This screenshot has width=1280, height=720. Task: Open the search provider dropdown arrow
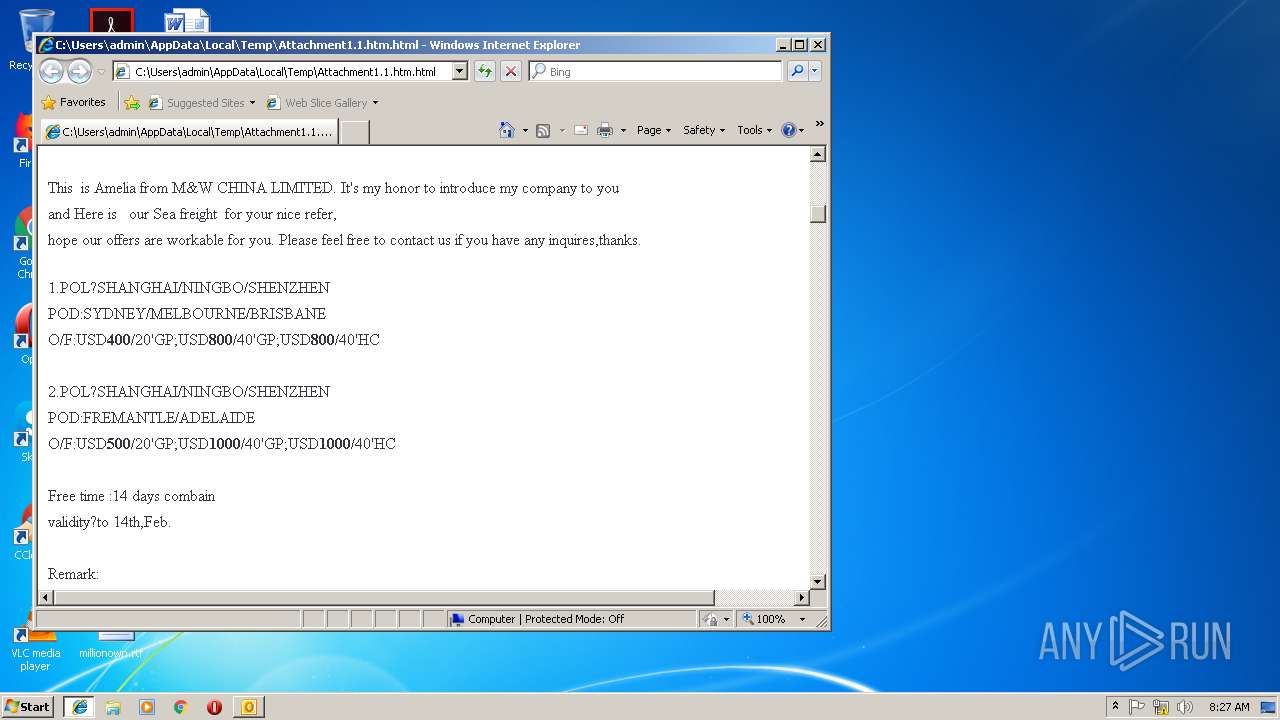tap(815, 71)
